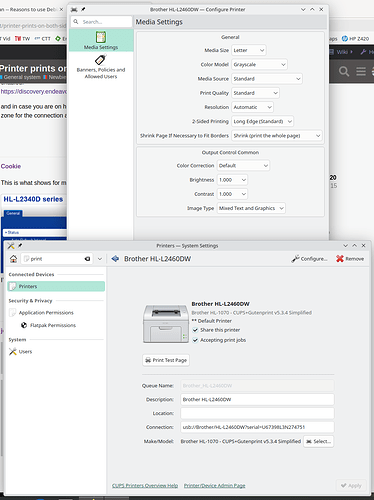The width and height of the screenshot is (374, 500).
Task: Click pin icon in Configure Printer titlebar
Action: pos(83,10)
